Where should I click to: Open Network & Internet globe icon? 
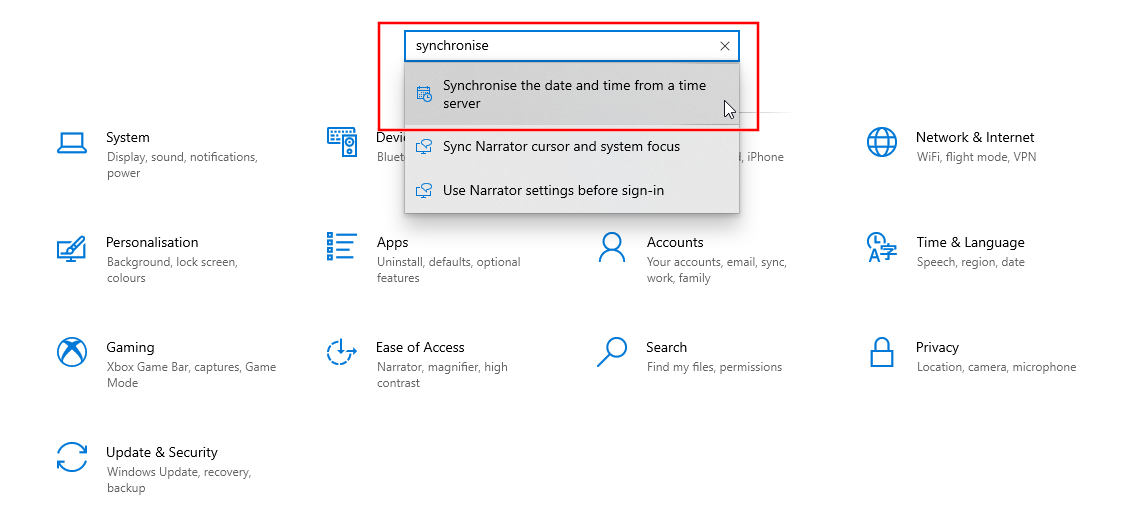[881, 143]
